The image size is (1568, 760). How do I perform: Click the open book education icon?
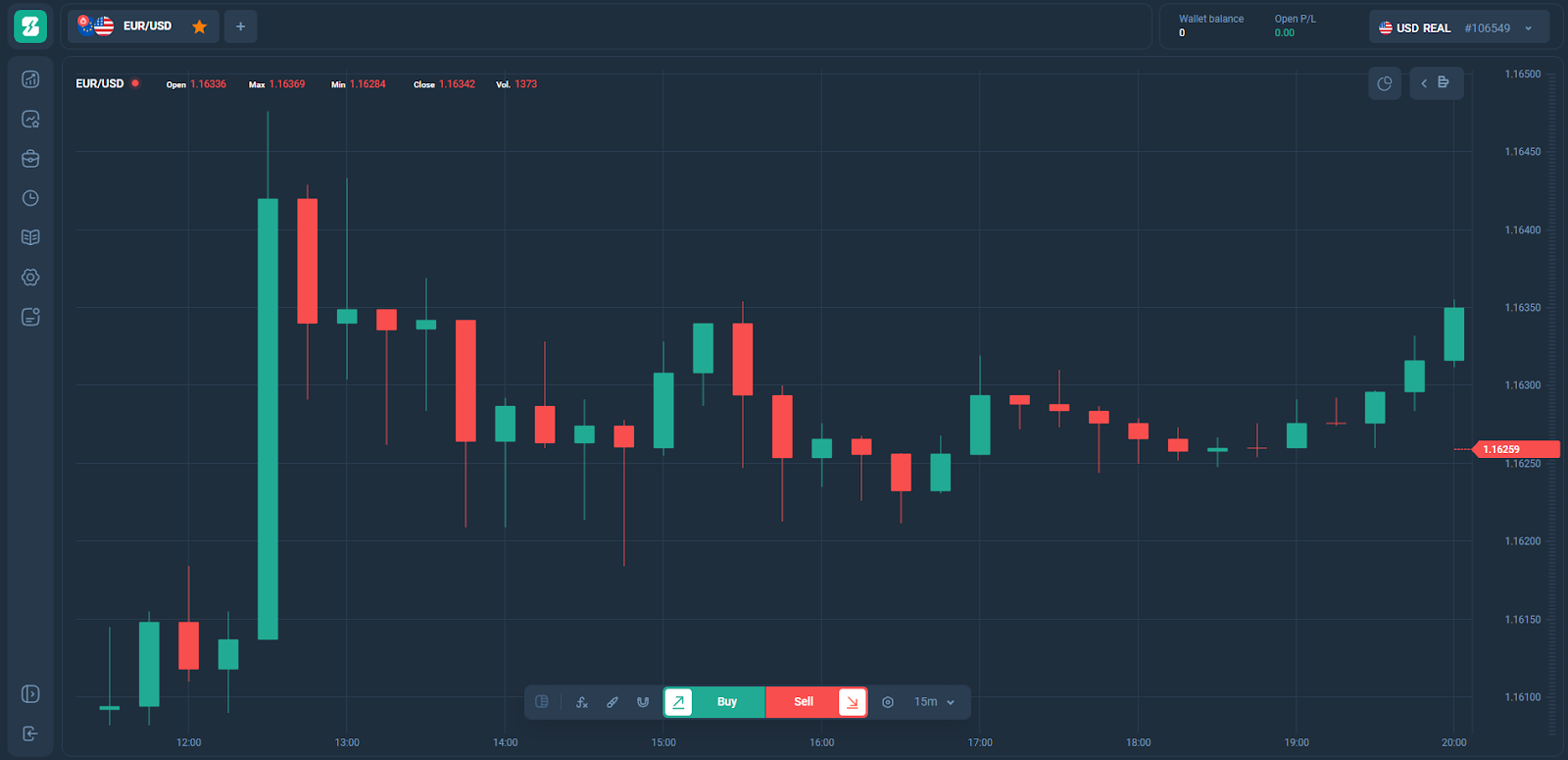pos(30,237)
